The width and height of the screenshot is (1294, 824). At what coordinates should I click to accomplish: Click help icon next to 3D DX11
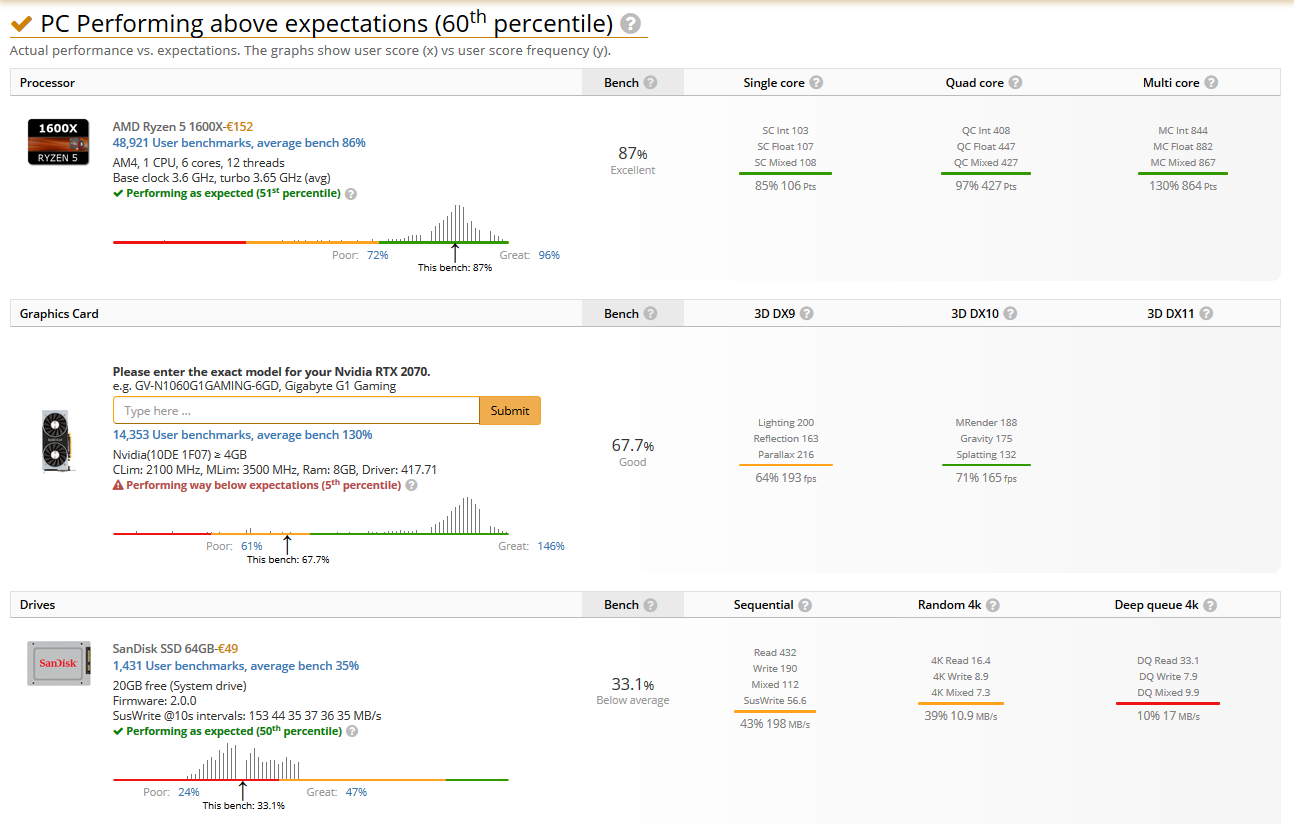click(1206, 314)
